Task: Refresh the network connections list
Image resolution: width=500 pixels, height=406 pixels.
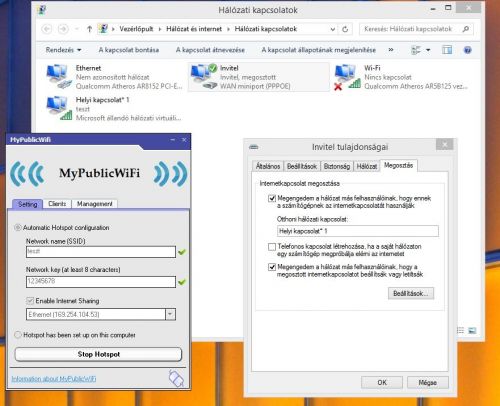Action: pyautogui.click(x=345, y=29)
